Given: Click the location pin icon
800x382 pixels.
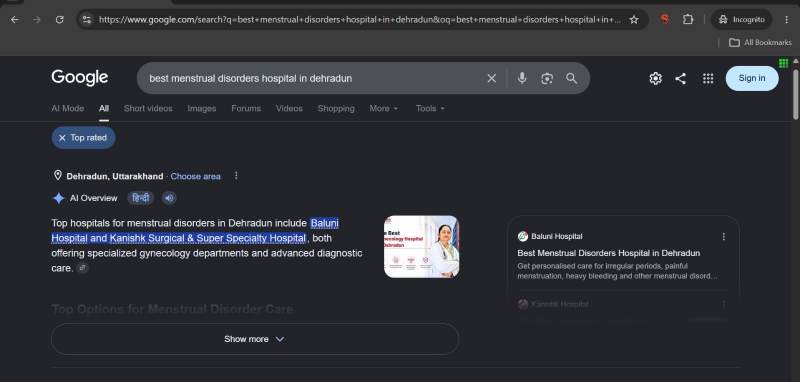Looking at the screenshot, I should click(58, 175).
